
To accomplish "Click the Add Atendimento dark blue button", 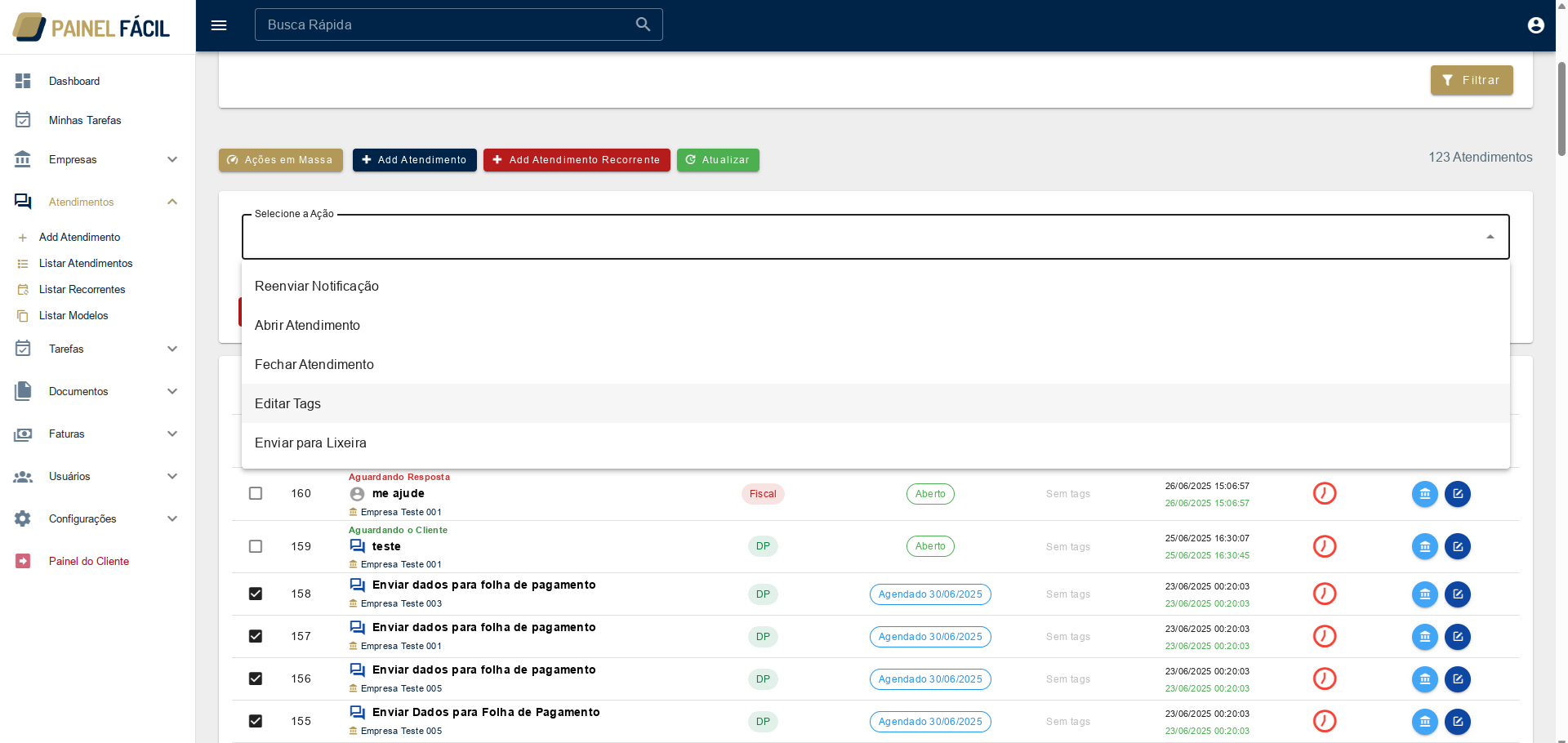I will pos(415,160).
